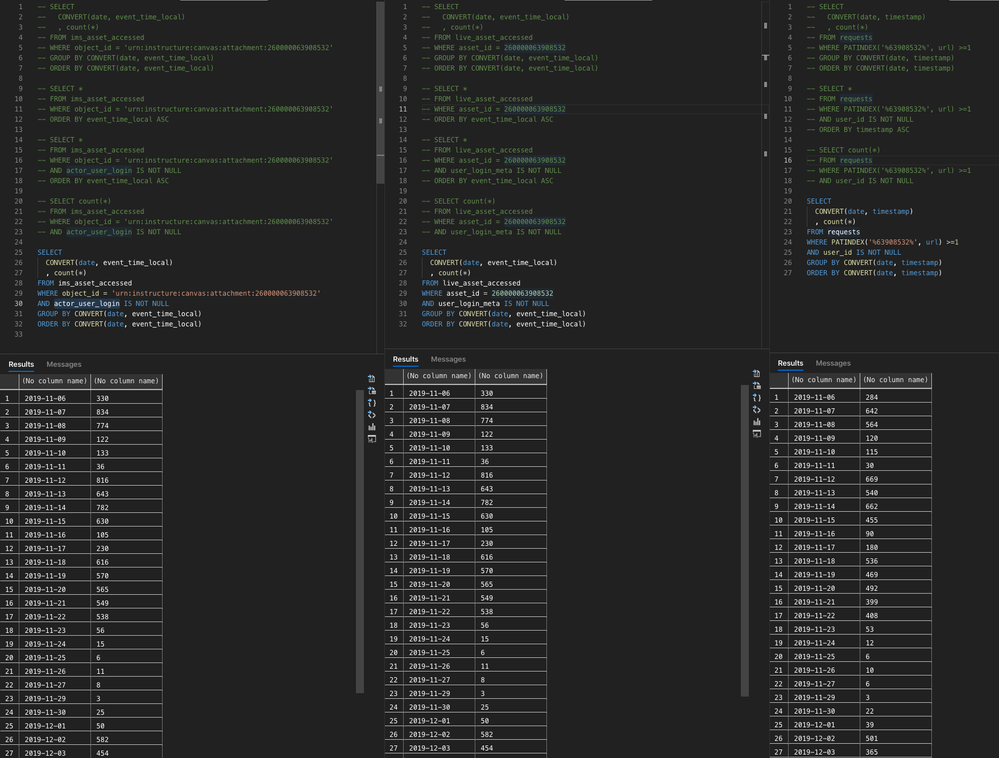Save ims_asset_accessed results as XML
Screen dimensions: 999x758
click(x=372, y=415)
